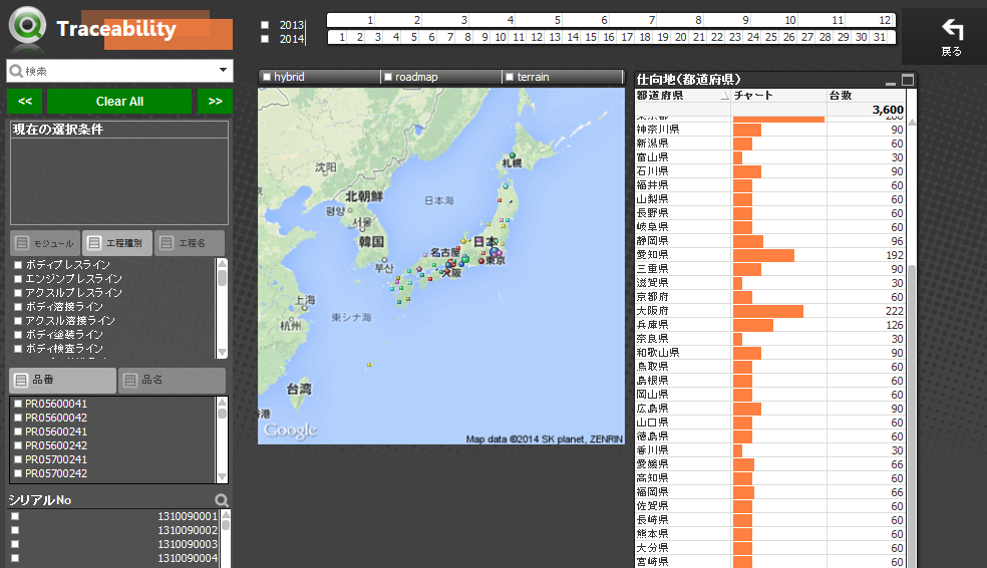987x568 pixels.
Task: Select year 2013 checkbox
Action: (265, 25)
